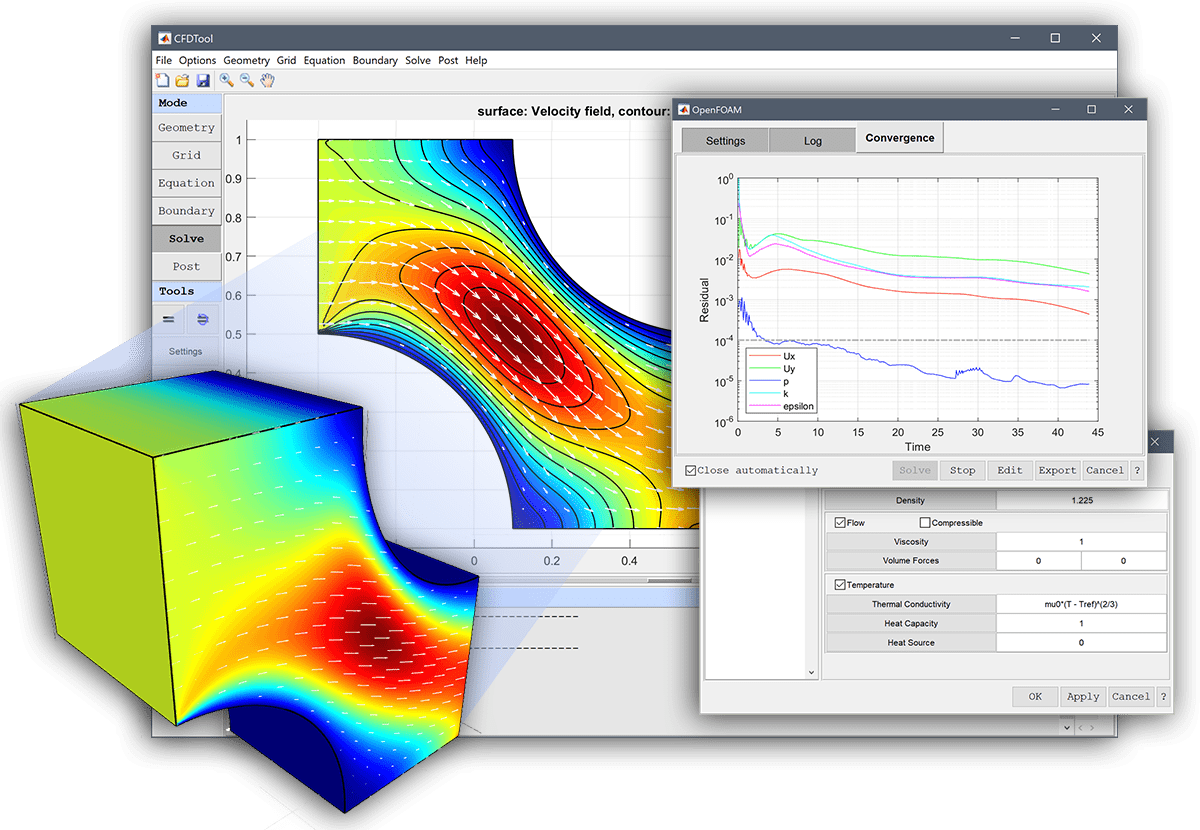Uncheck the Flow equation checkbox

click(838, 522)
